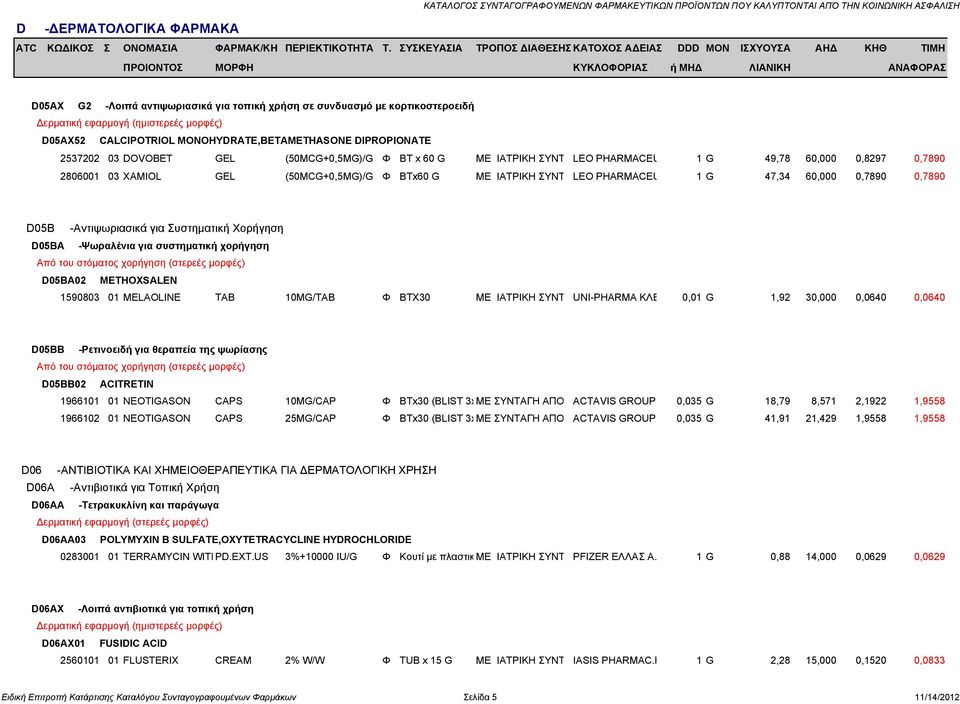Click FLUSTERIX reference price 0,0833

point(929,661)
